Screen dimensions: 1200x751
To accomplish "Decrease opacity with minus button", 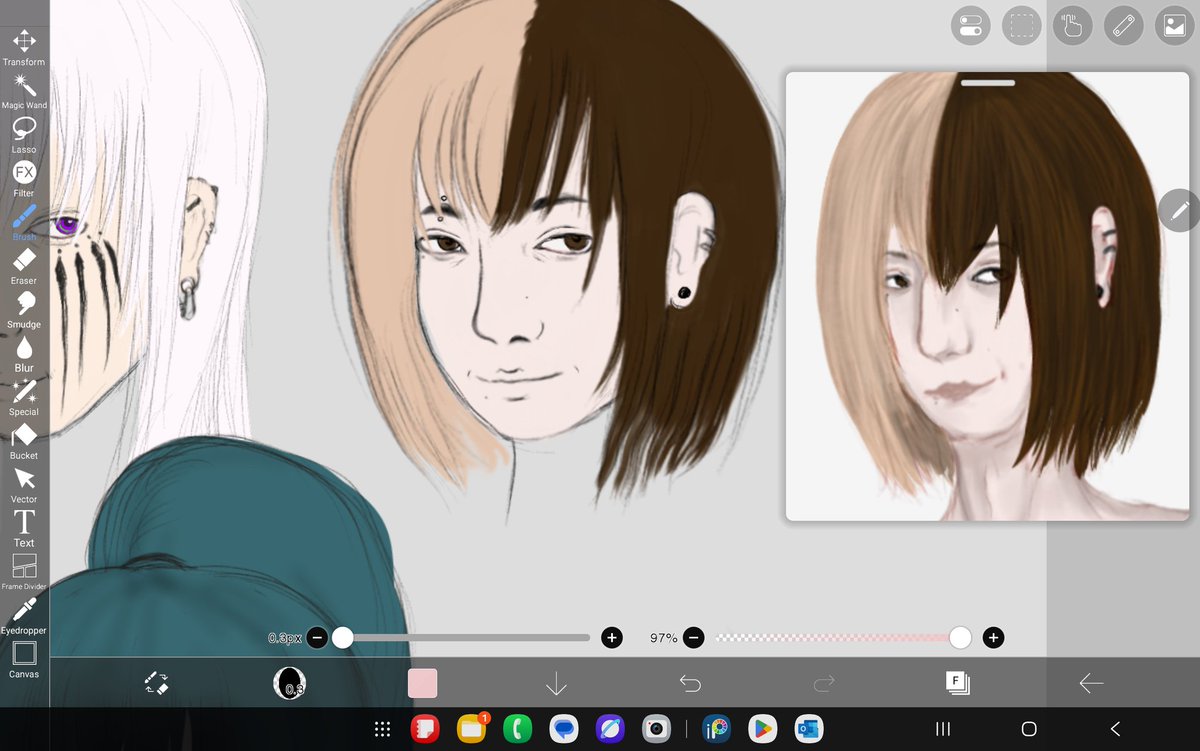I will (x=693, y=637).
